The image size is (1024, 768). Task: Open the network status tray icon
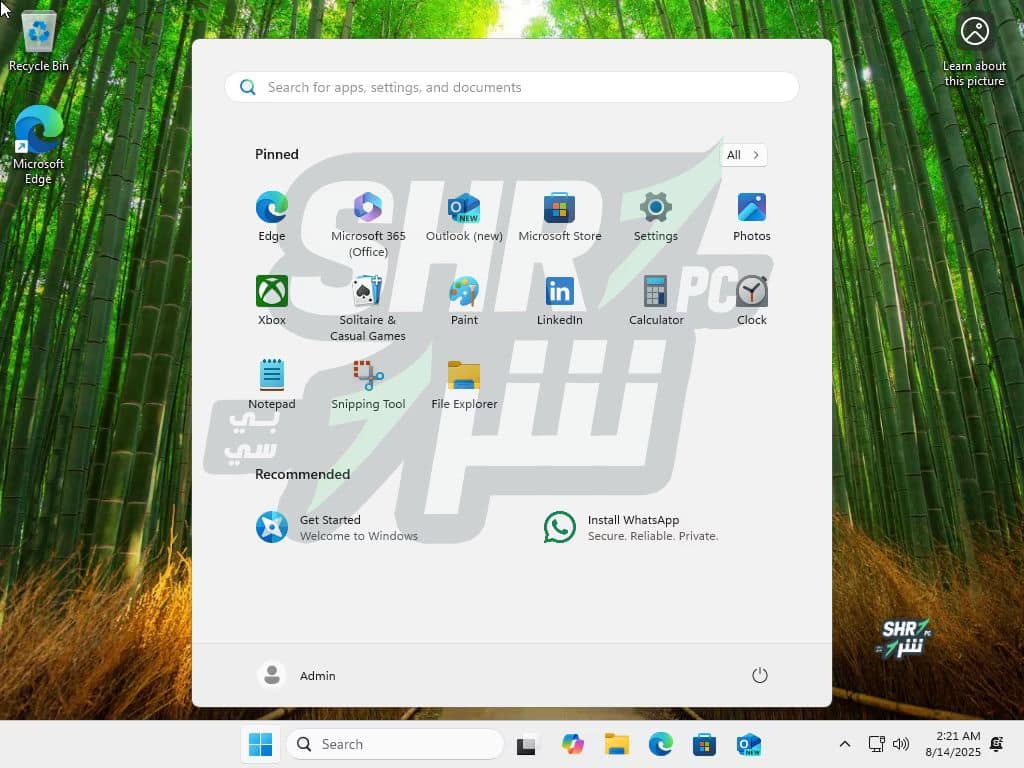[876, 744]
